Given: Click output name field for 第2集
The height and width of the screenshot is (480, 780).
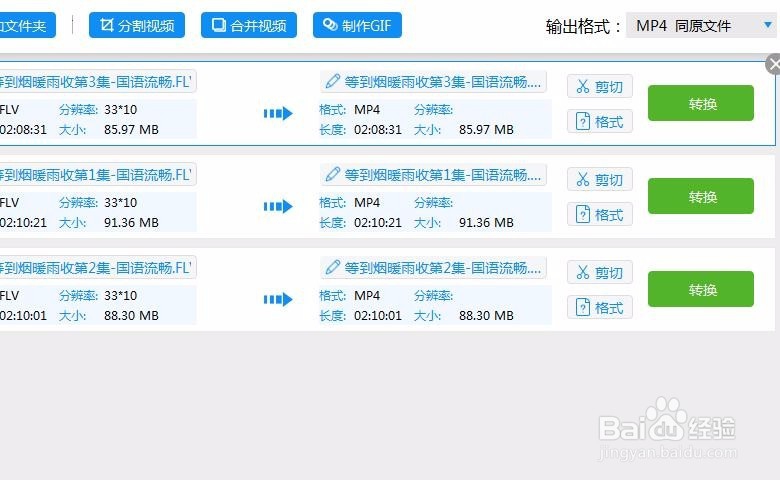Looking at the screenshot, I should coord(433,268).
